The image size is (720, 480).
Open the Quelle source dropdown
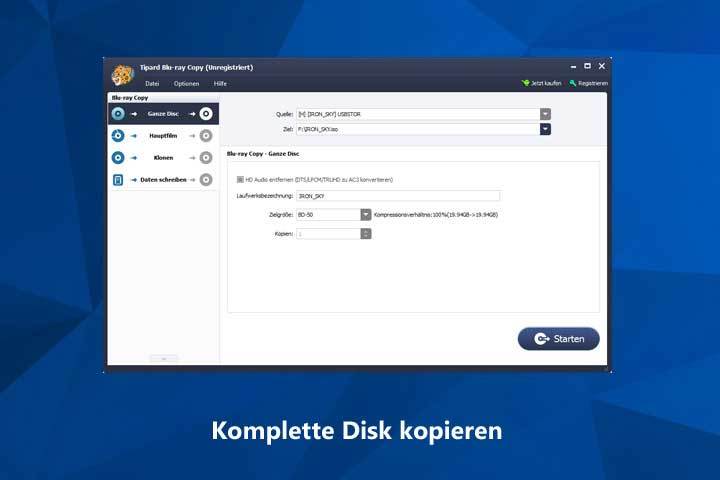pyautogui.click(x=545, y=114)
